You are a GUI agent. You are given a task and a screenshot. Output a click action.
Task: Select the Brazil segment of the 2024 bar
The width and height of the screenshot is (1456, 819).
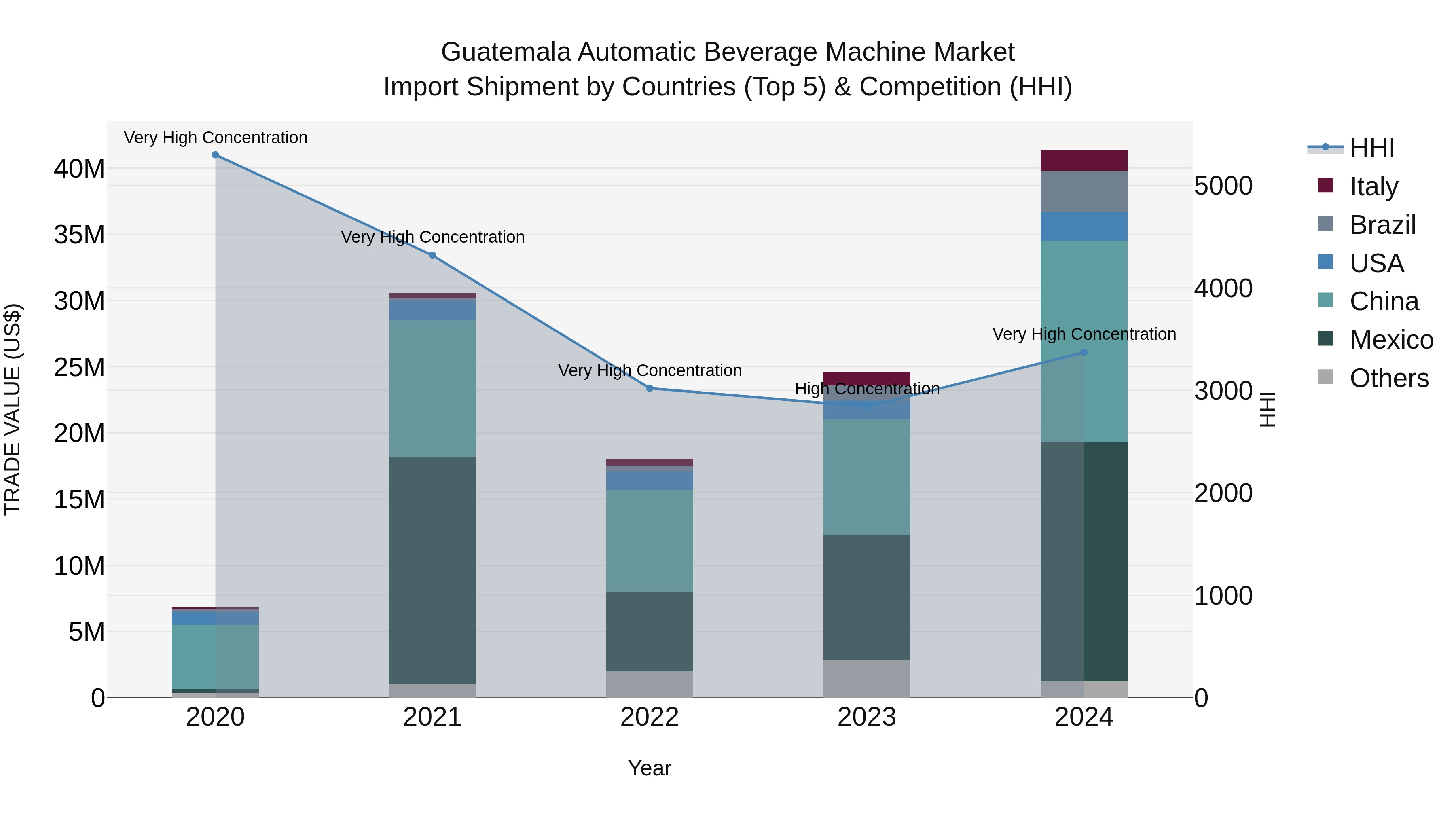click(x=1084, y=192)
